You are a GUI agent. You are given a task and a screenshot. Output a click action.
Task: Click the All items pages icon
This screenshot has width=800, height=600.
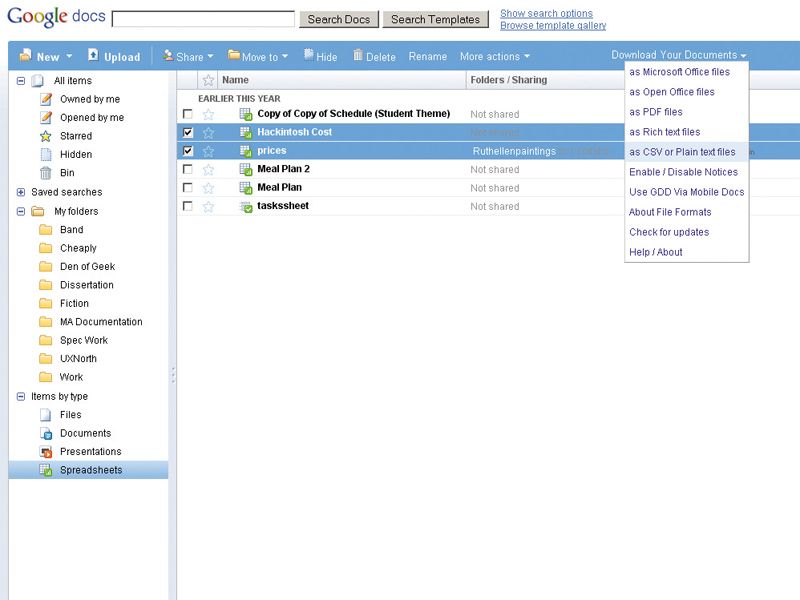click(37, 81)
